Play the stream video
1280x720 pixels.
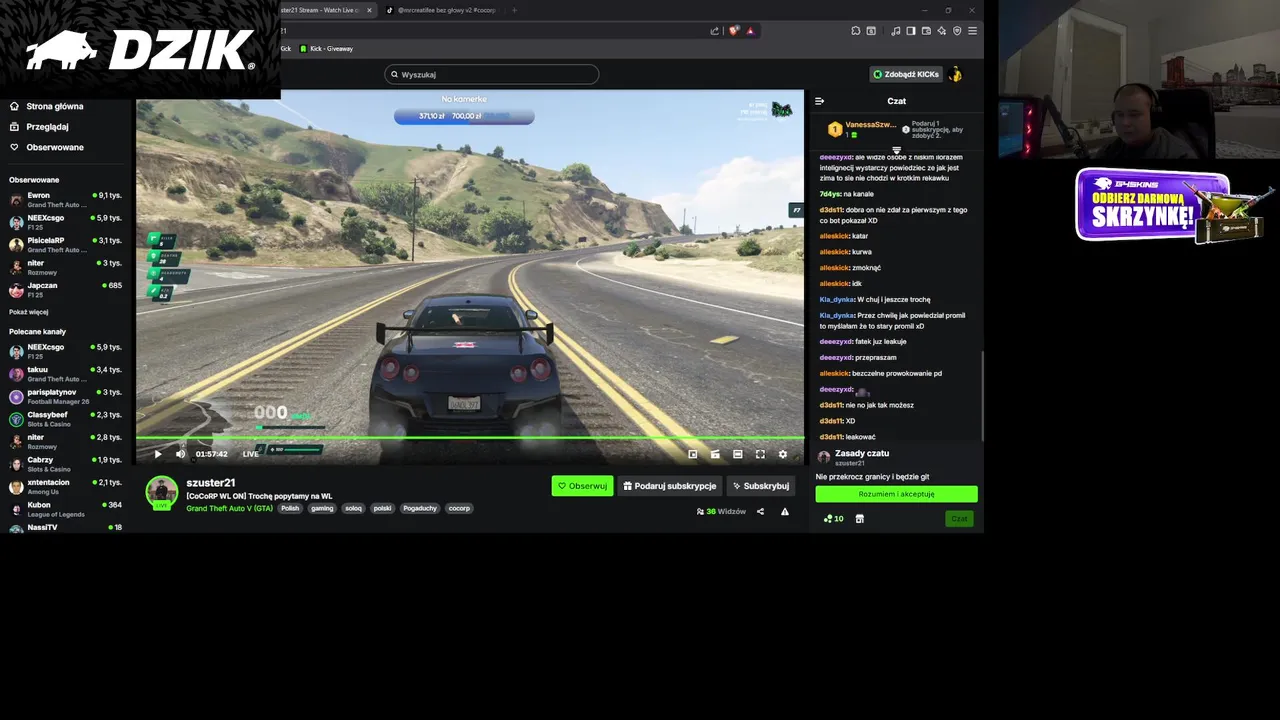pyautogui.click(x=158, y=454)
